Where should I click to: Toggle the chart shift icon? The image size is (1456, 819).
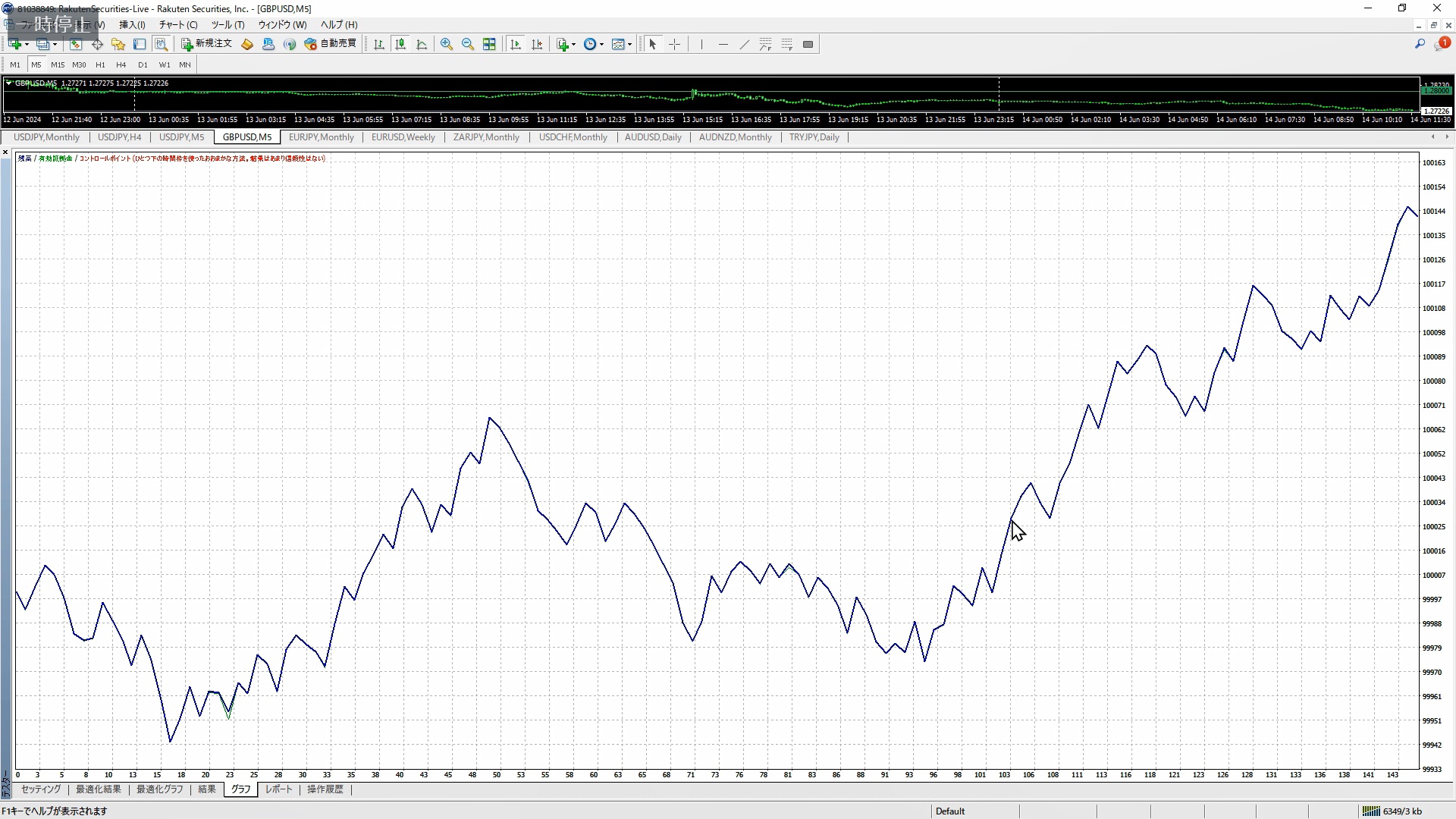pyautogui.click(x=537, y=44)
